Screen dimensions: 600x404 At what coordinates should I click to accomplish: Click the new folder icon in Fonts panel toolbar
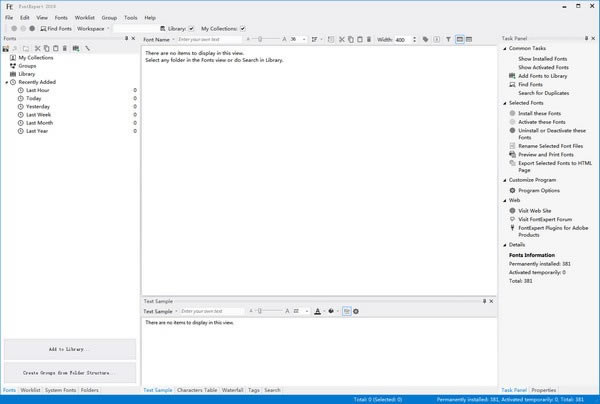(x=26, y=49)
